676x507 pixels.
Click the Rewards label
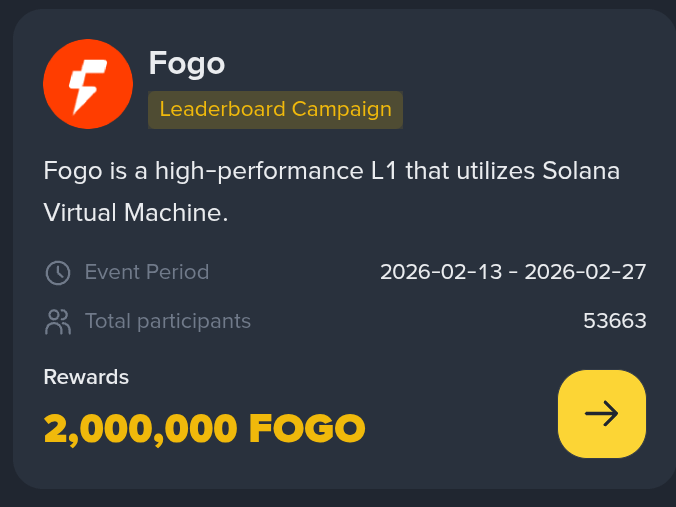(x=86, y=377)
